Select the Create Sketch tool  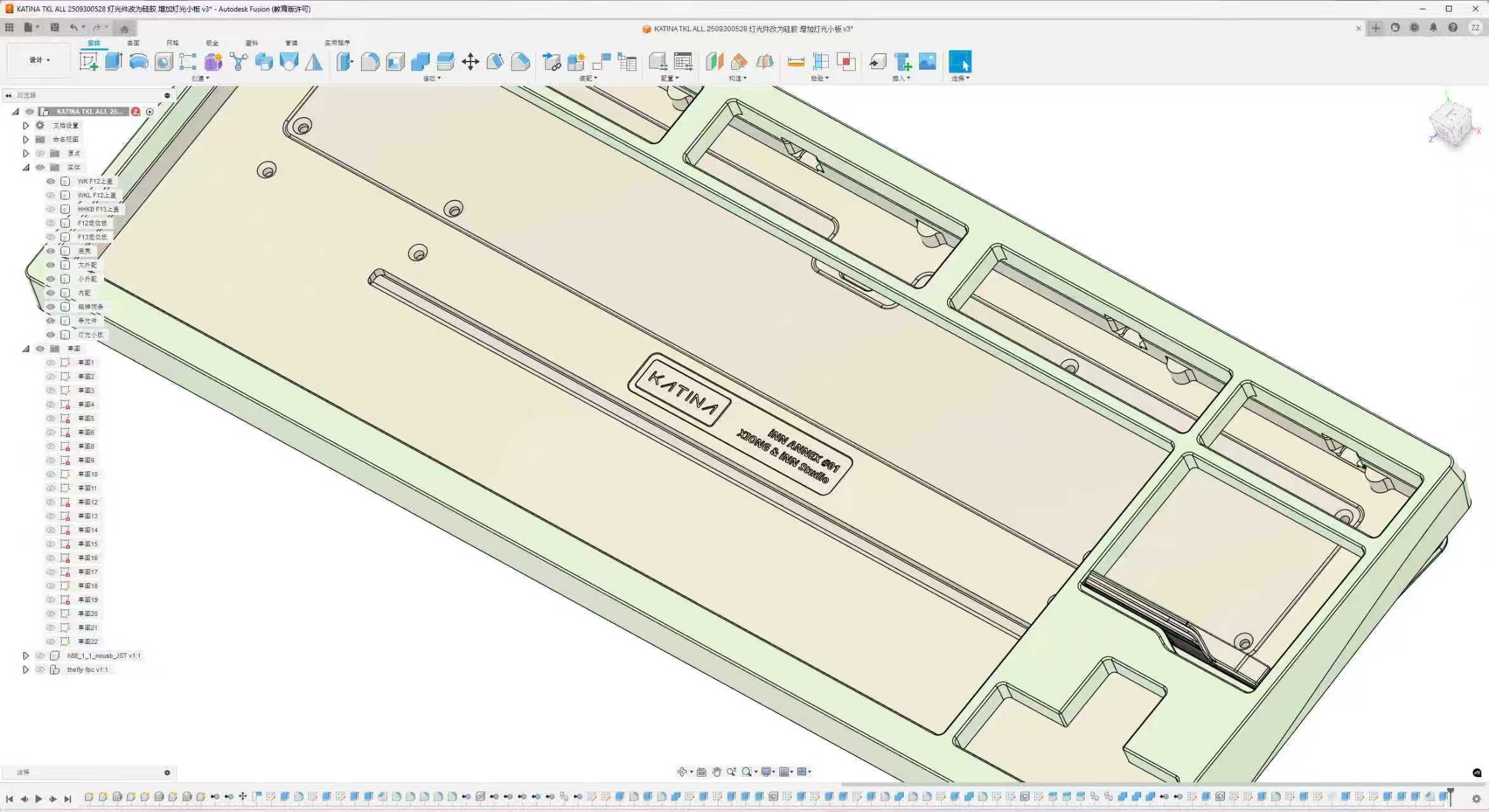(x=88, y=62)
